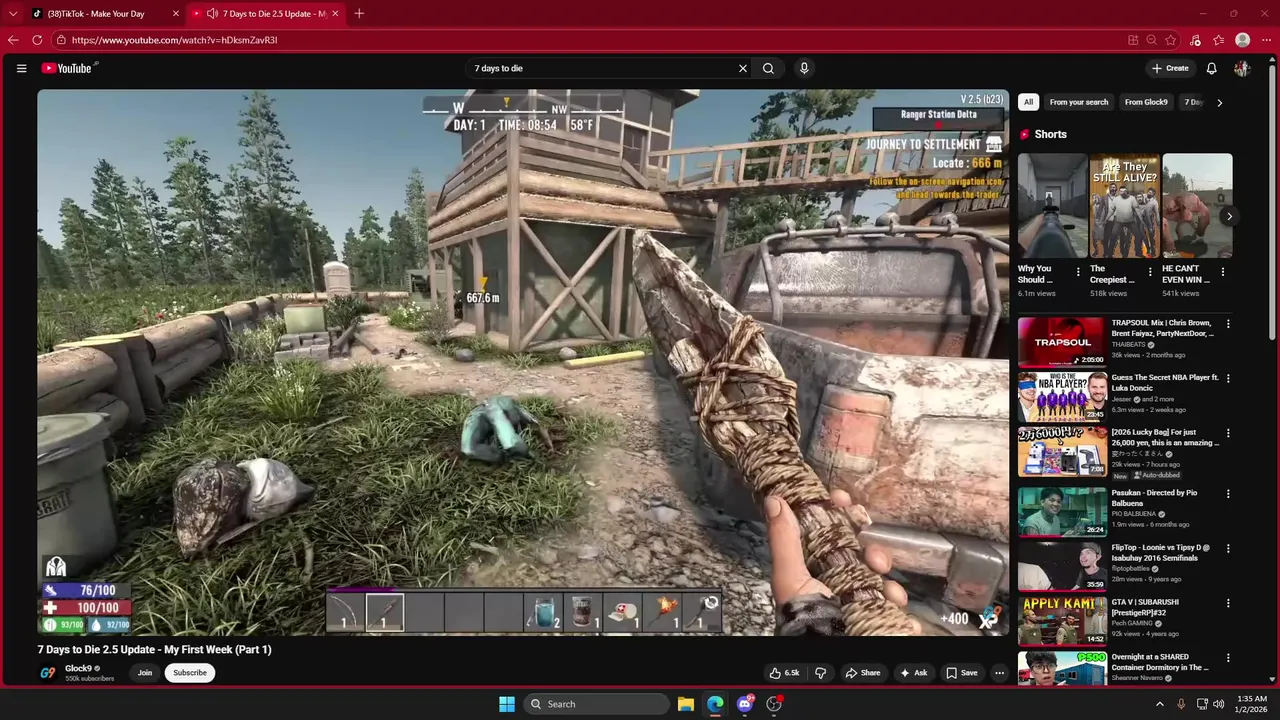Open the Are They Still Alive short
The height and width of the screenshot is (720, 1280).
click(x=1125, y=206)
